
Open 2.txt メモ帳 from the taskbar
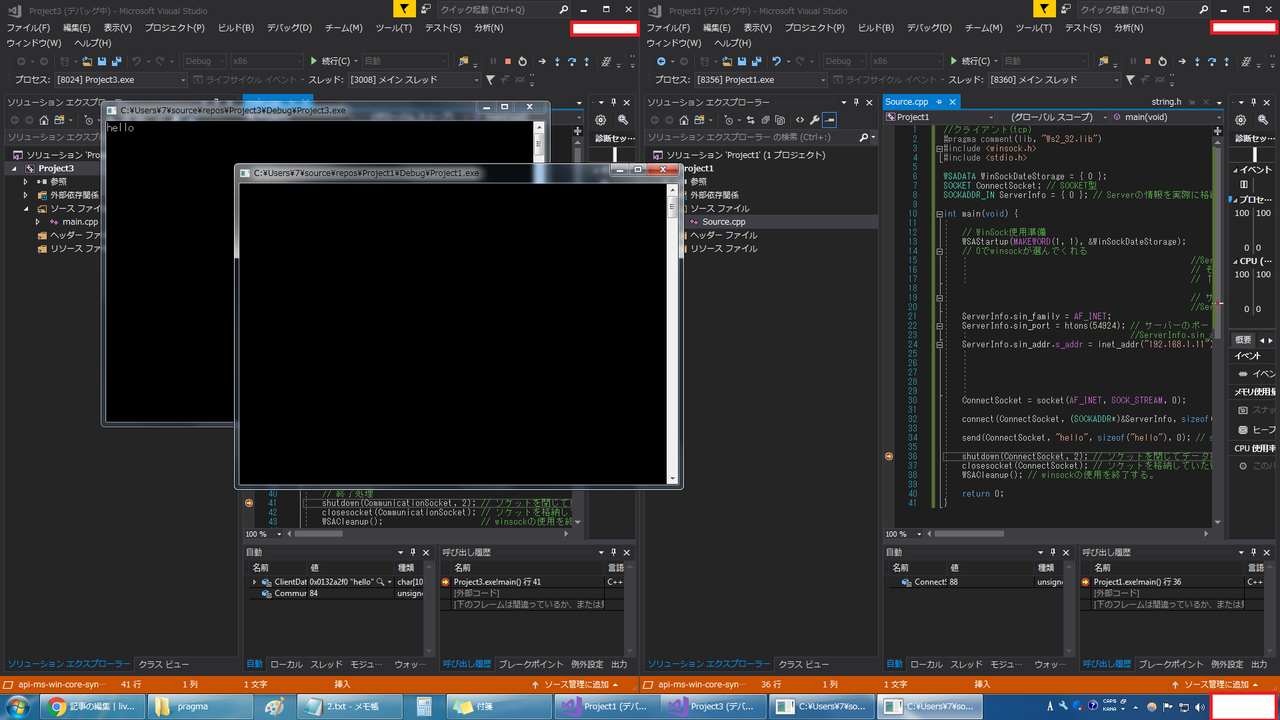(350, 706)
